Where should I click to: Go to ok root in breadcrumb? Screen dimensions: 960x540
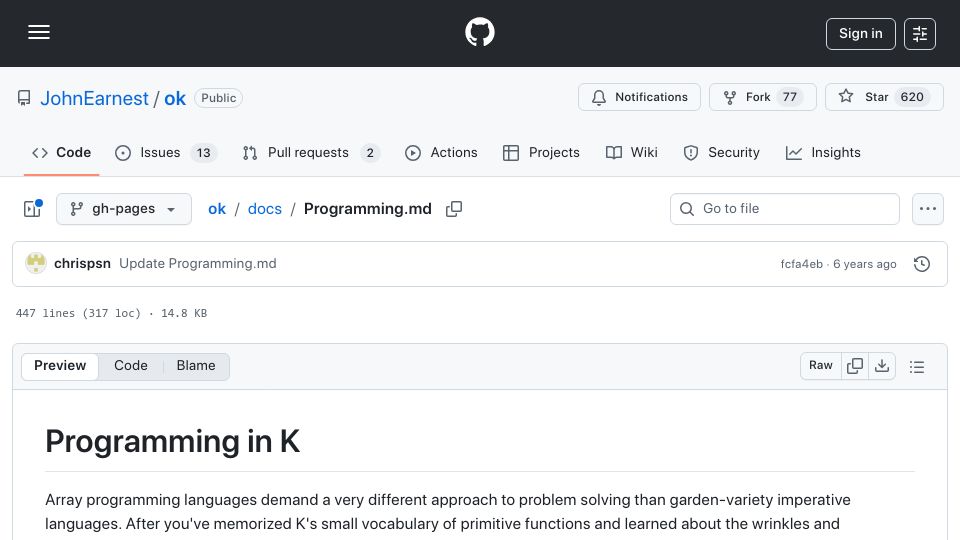point(217,209)
